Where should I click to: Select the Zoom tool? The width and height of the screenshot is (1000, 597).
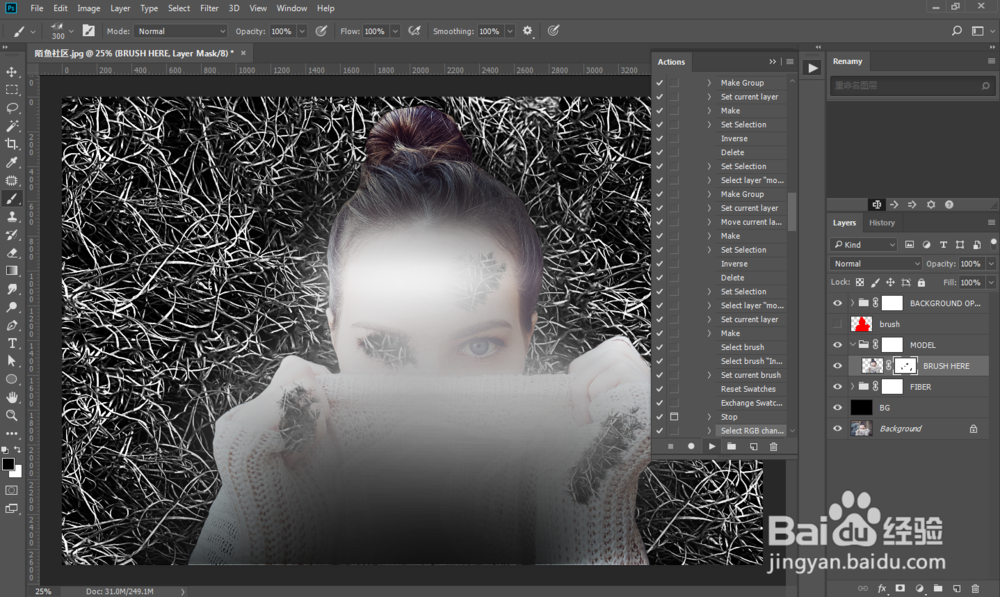click(11, 415)
